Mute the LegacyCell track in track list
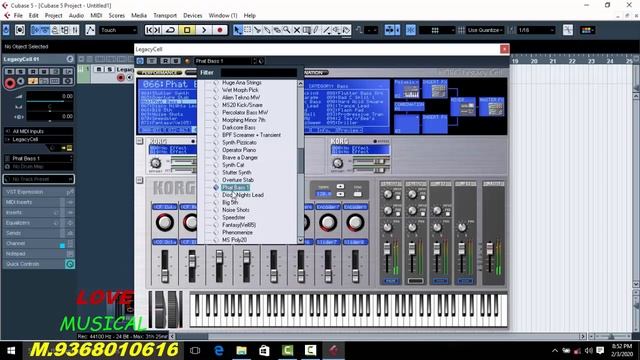The width and height of the screenshot is (640, 360). [x=99, y=69]
